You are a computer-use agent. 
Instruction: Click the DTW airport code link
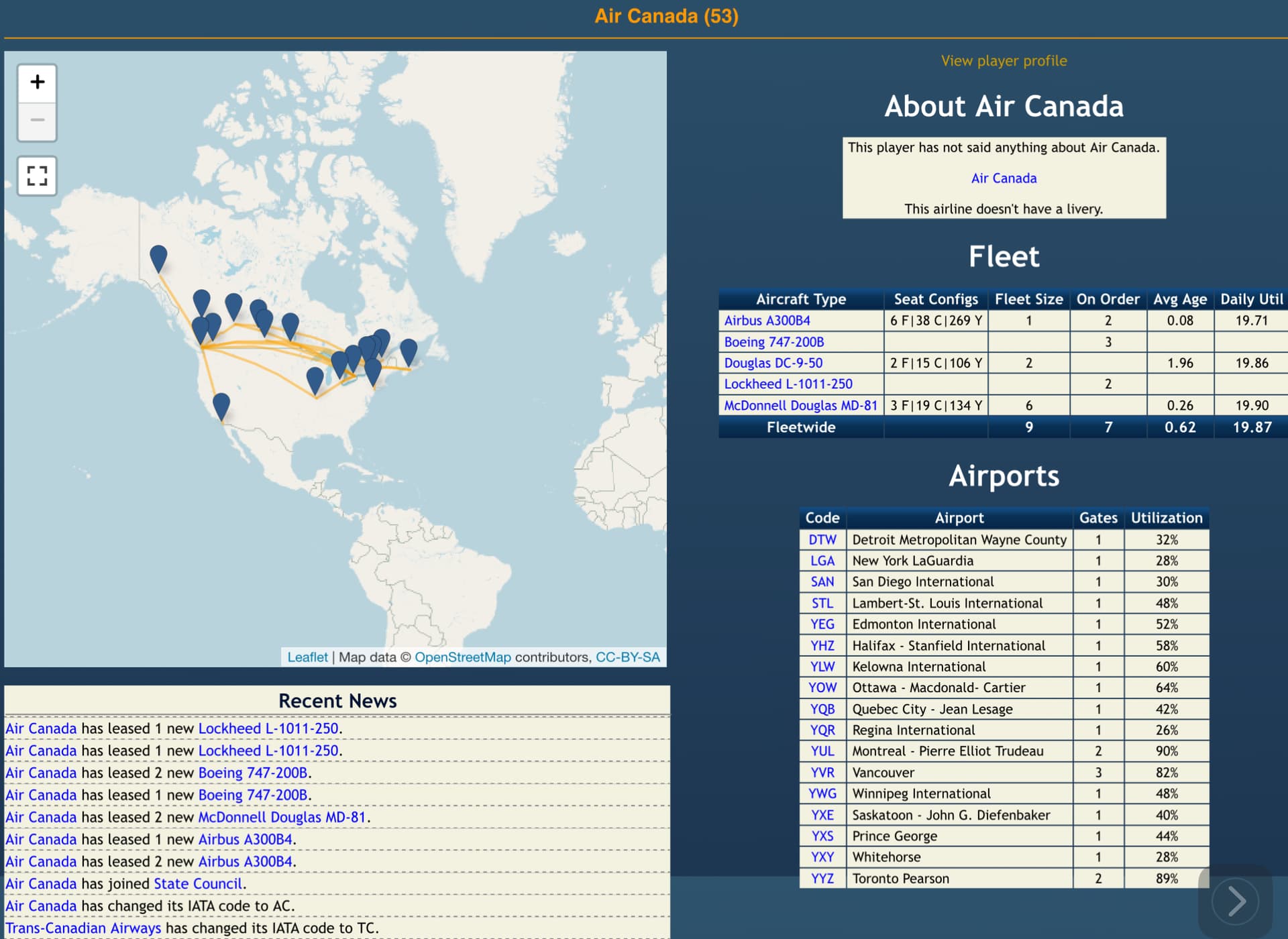tap(822, 540)
